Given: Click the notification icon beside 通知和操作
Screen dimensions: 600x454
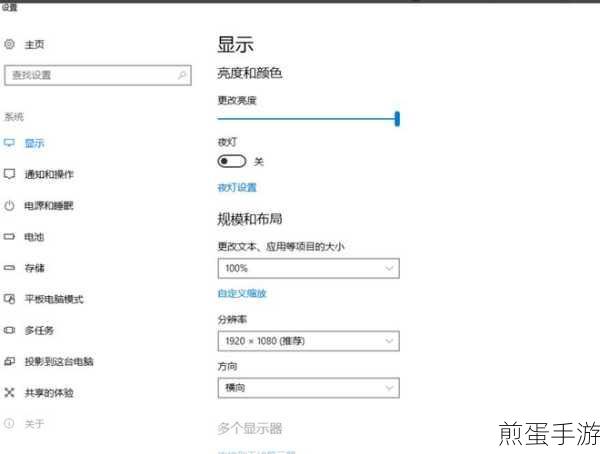Looking at the screenshot, I should point(9,174).
